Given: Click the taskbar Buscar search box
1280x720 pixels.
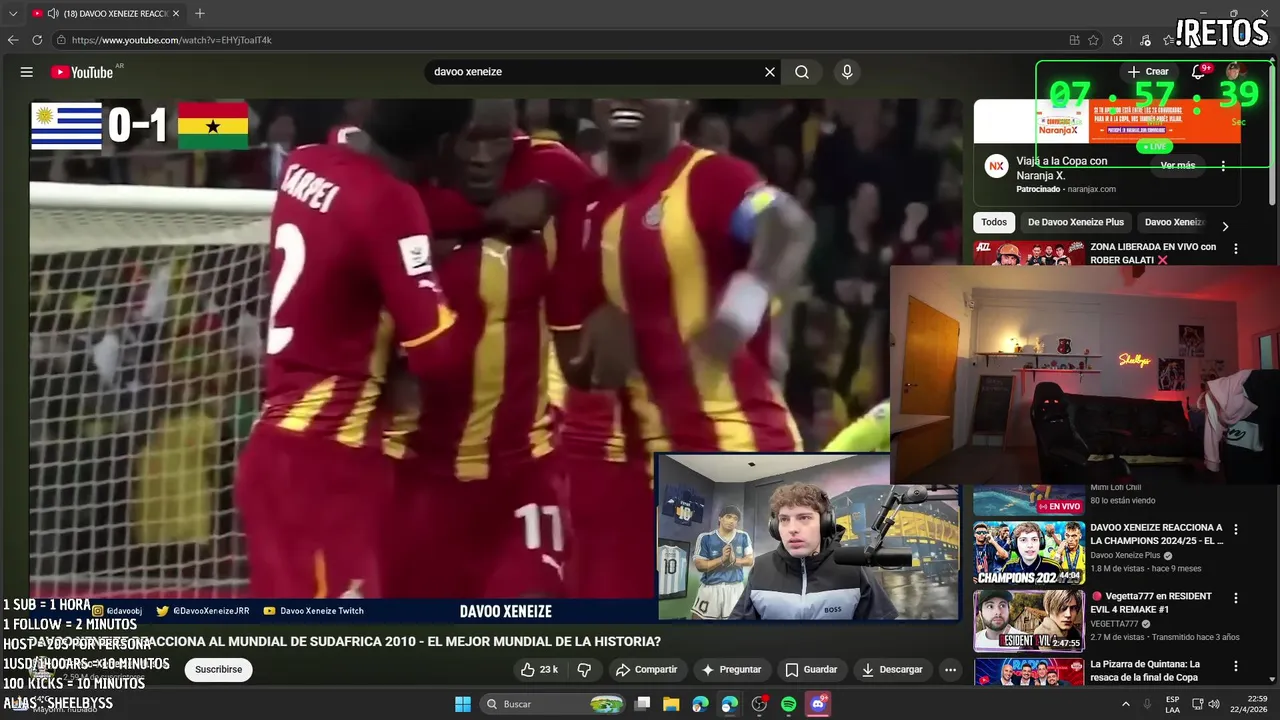Looking at the screenshot, I should pyautogui.click(x=554, y=704).
